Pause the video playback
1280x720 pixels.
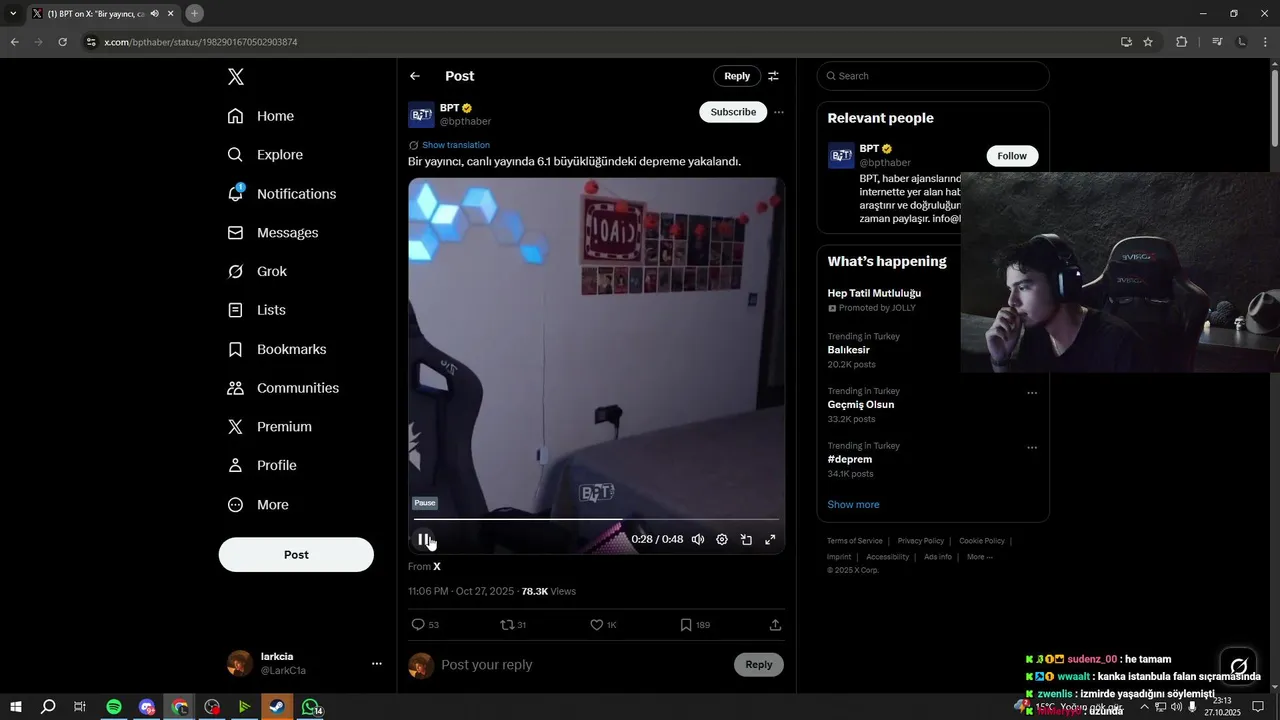coord(424,540)
